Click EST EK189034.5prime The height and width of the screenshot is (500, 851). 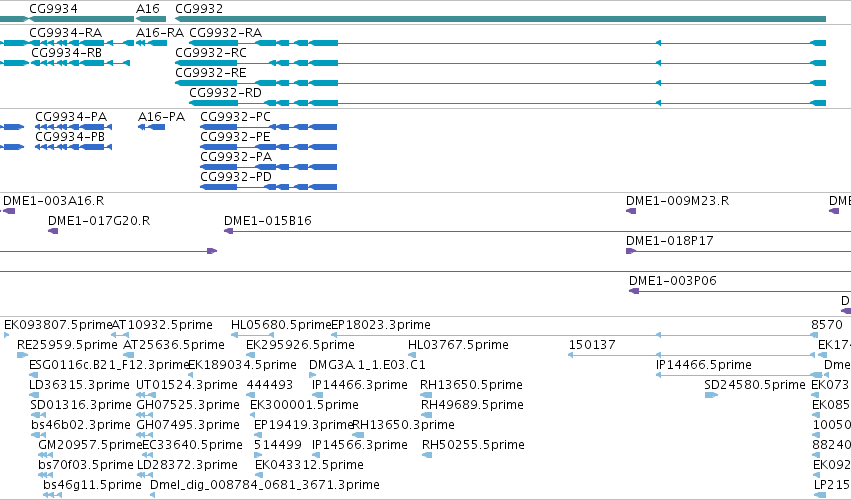coord(242,365)
